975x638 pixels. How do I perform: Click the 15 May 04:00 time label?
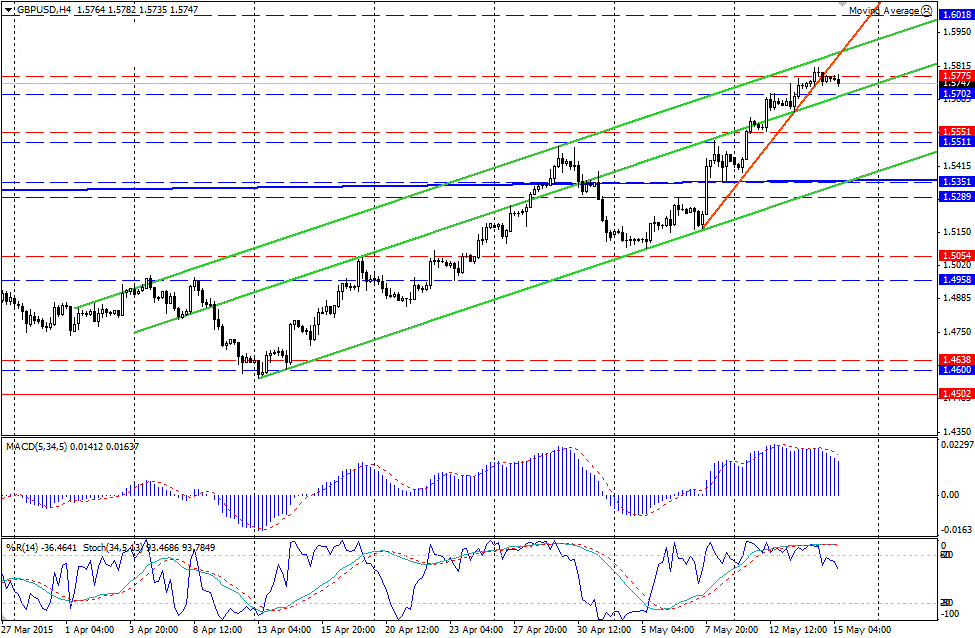click(x=862, y=629)
